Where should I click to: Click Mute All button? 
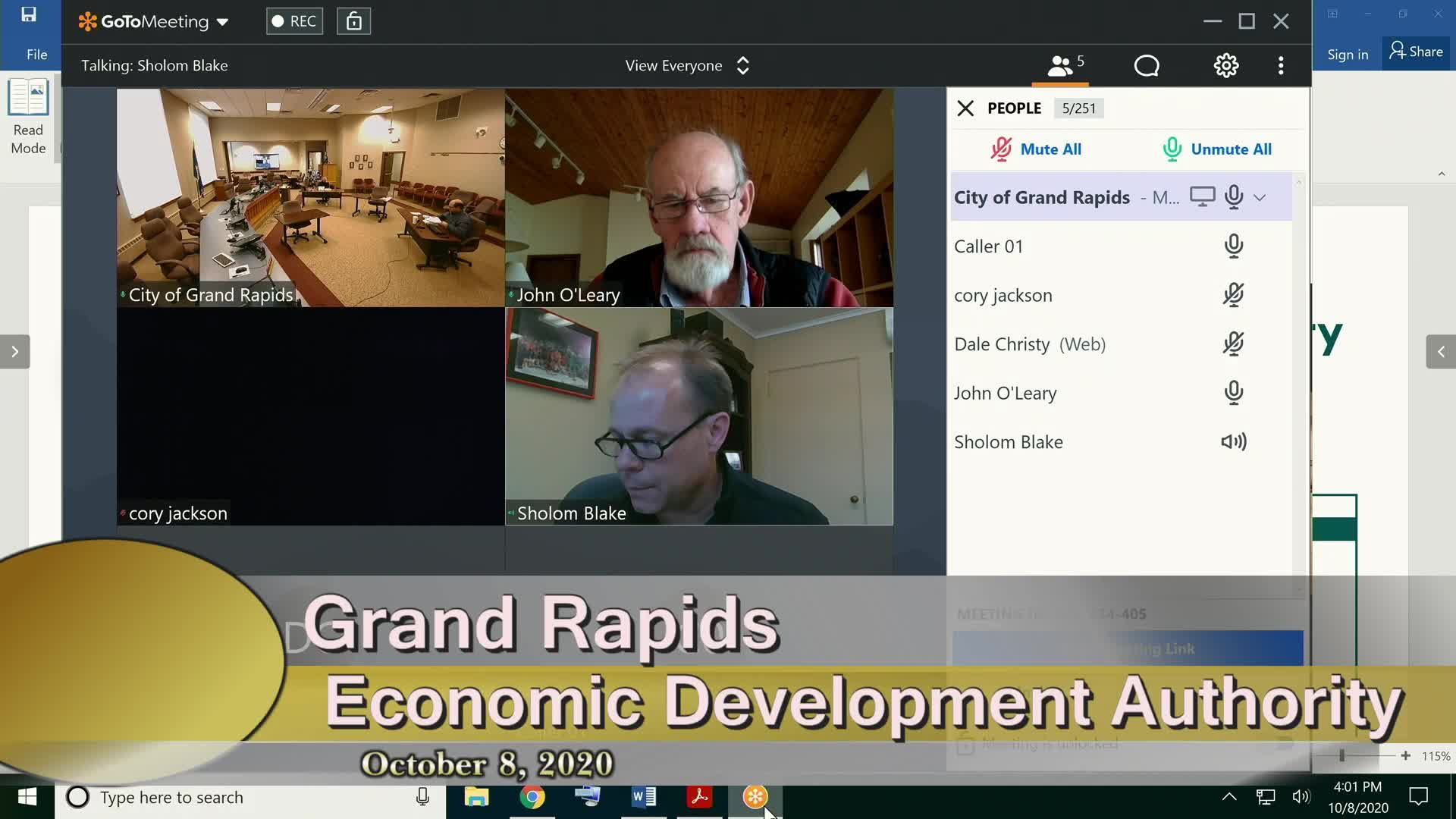pos(1036,149)
